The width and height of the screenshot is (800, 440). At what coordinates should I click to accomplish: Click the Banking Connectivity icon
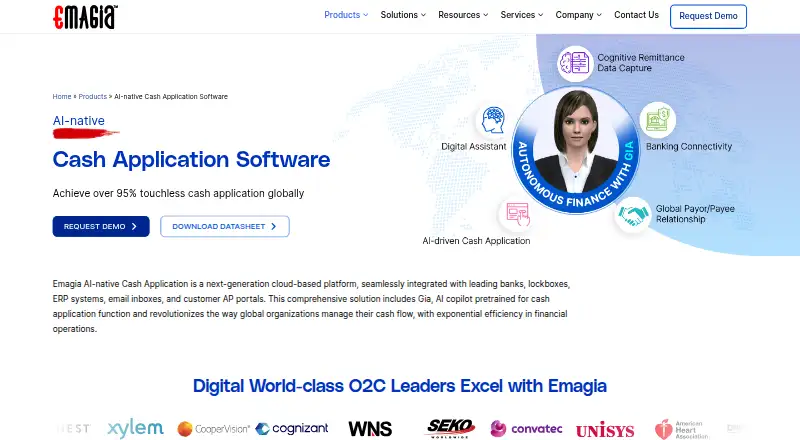tap(658, 120)
